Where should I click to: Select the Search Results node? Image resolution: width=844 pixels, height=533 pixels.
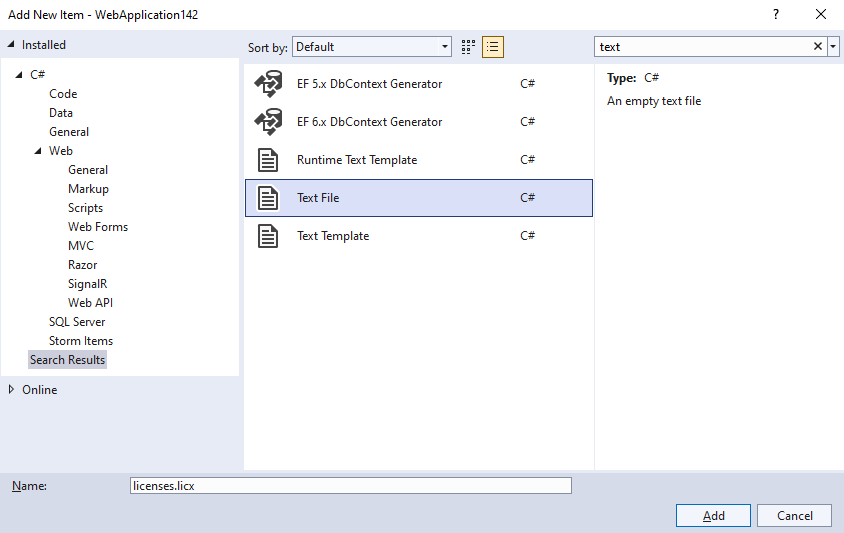coord(67,360)
